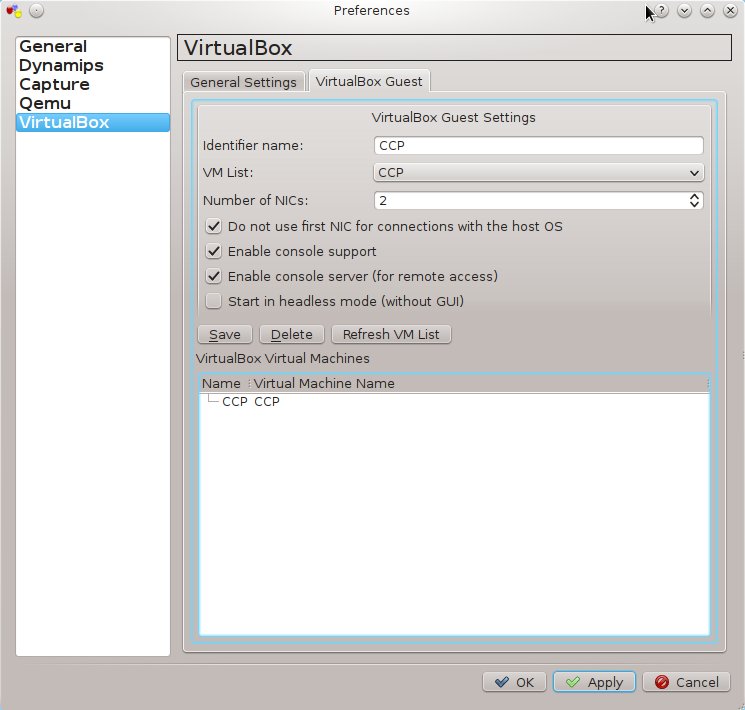Toggle Enable console support checkbox
The width and height of the screenshot is (745, 710).
tap(214, 251)
